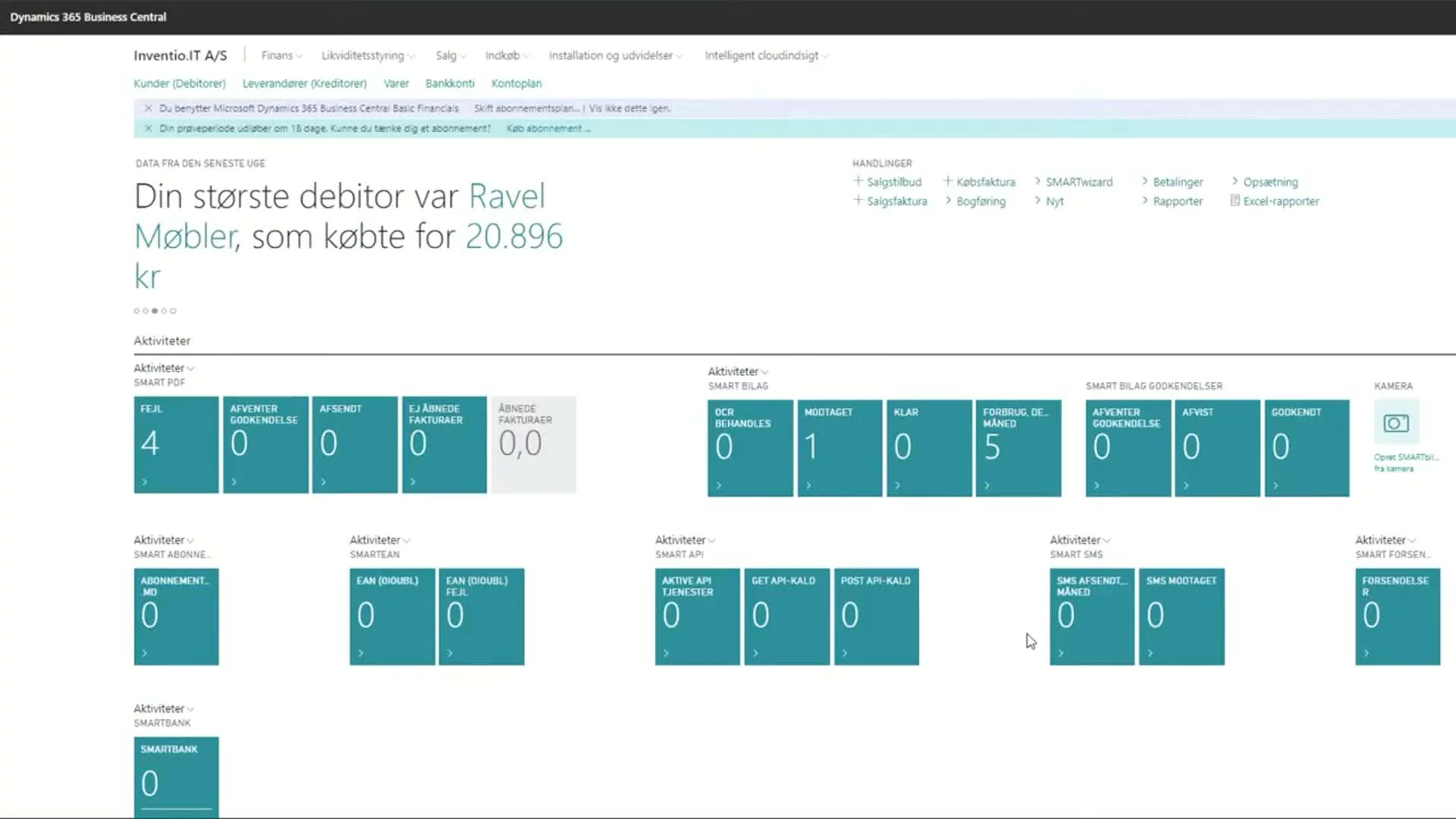Screen dimensions: 1456x819
Task: Expand Installation og udvidelser menu
Action: coord(616,55)
